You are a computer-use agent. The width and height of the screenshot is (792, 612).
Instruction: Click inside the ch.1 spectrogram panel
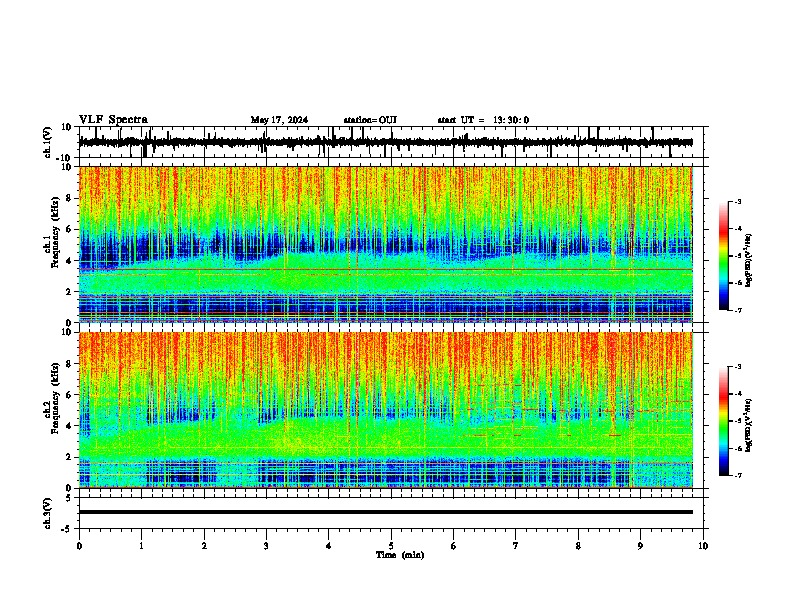(x=385, y=244)
